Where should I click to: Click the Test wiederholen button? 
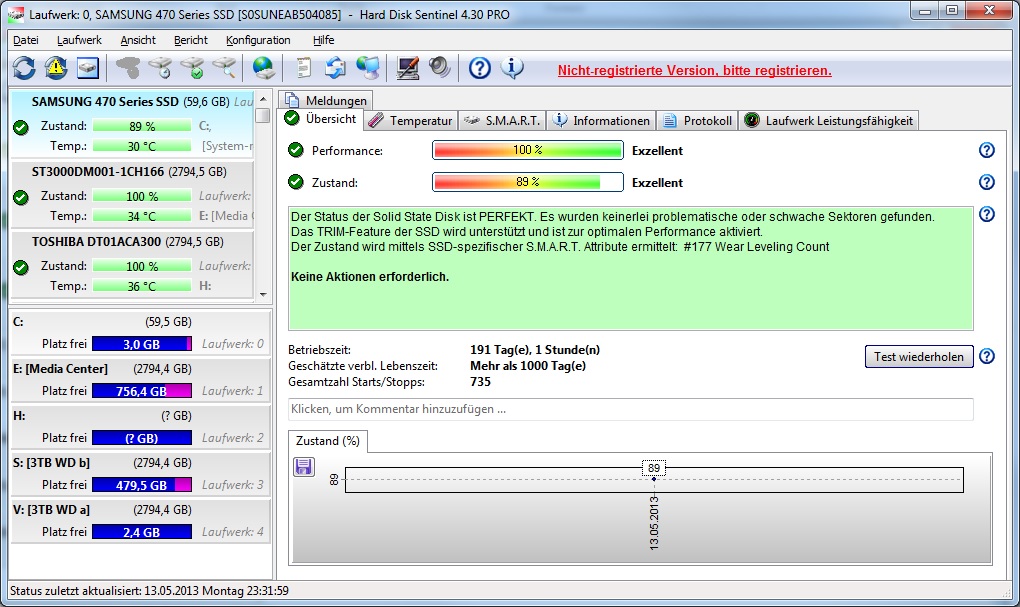pos(919,357)
